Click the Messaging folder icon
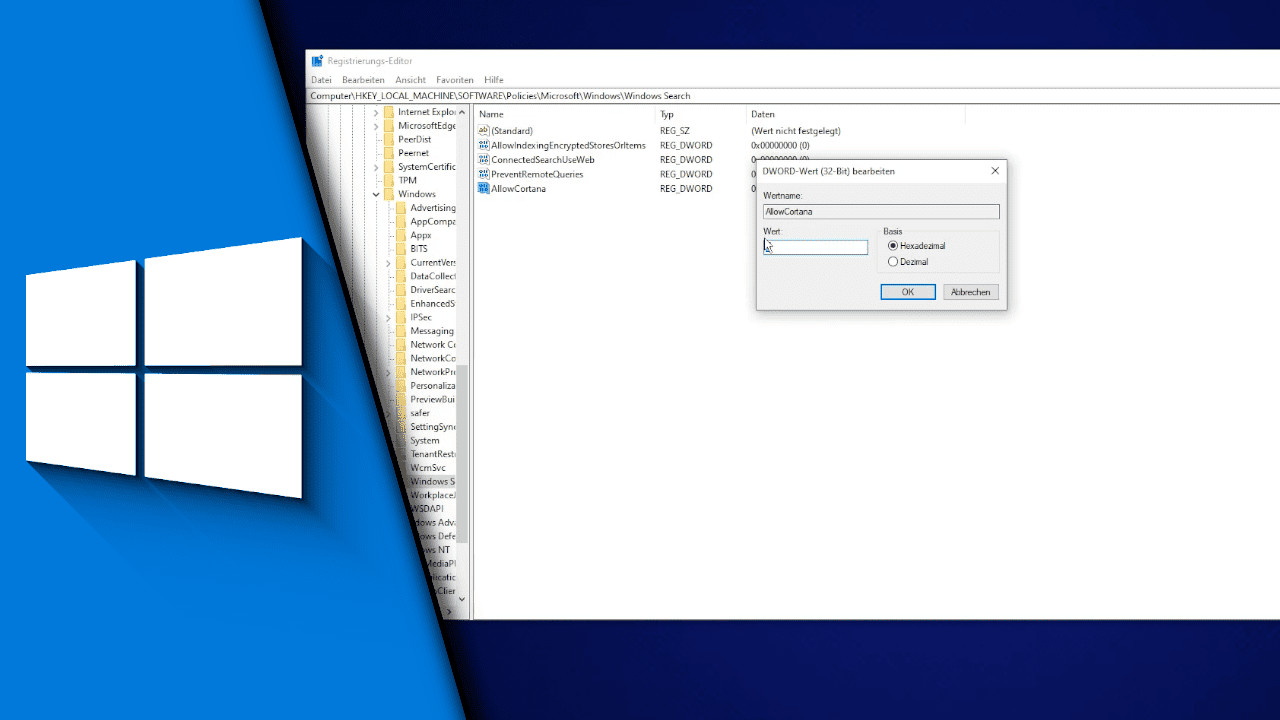1280x720 pixels. 401,331
